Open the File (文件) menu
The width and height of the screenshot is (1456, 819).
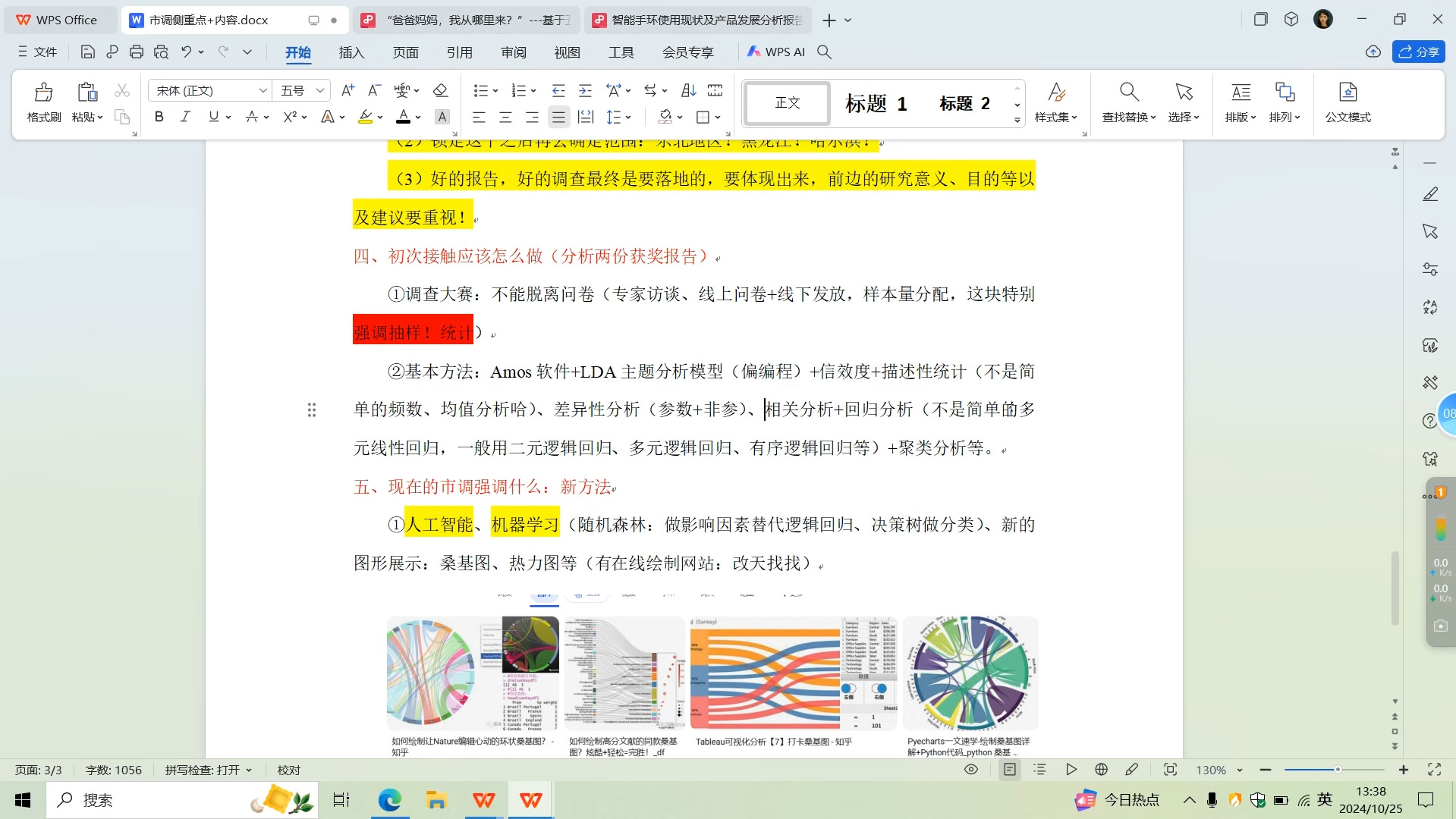[37, 52]
